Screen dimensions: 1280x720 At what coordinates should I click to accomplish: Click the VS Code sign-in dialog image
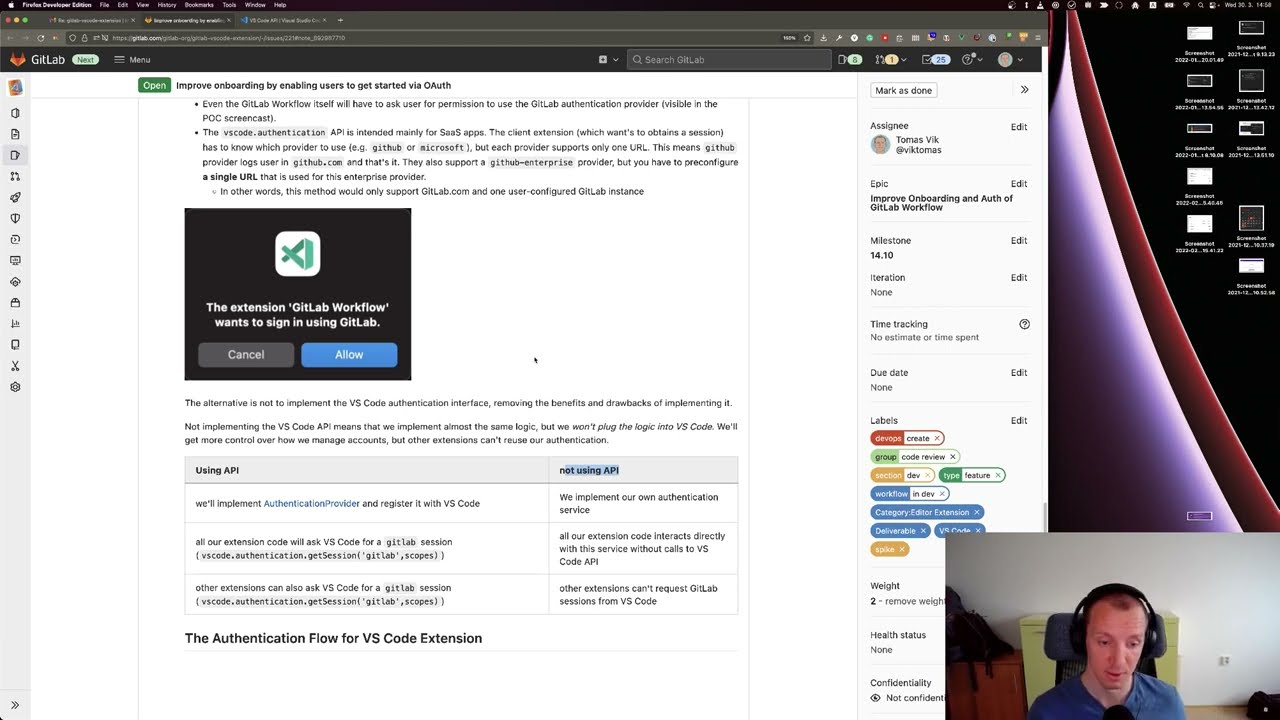[298, 294]
